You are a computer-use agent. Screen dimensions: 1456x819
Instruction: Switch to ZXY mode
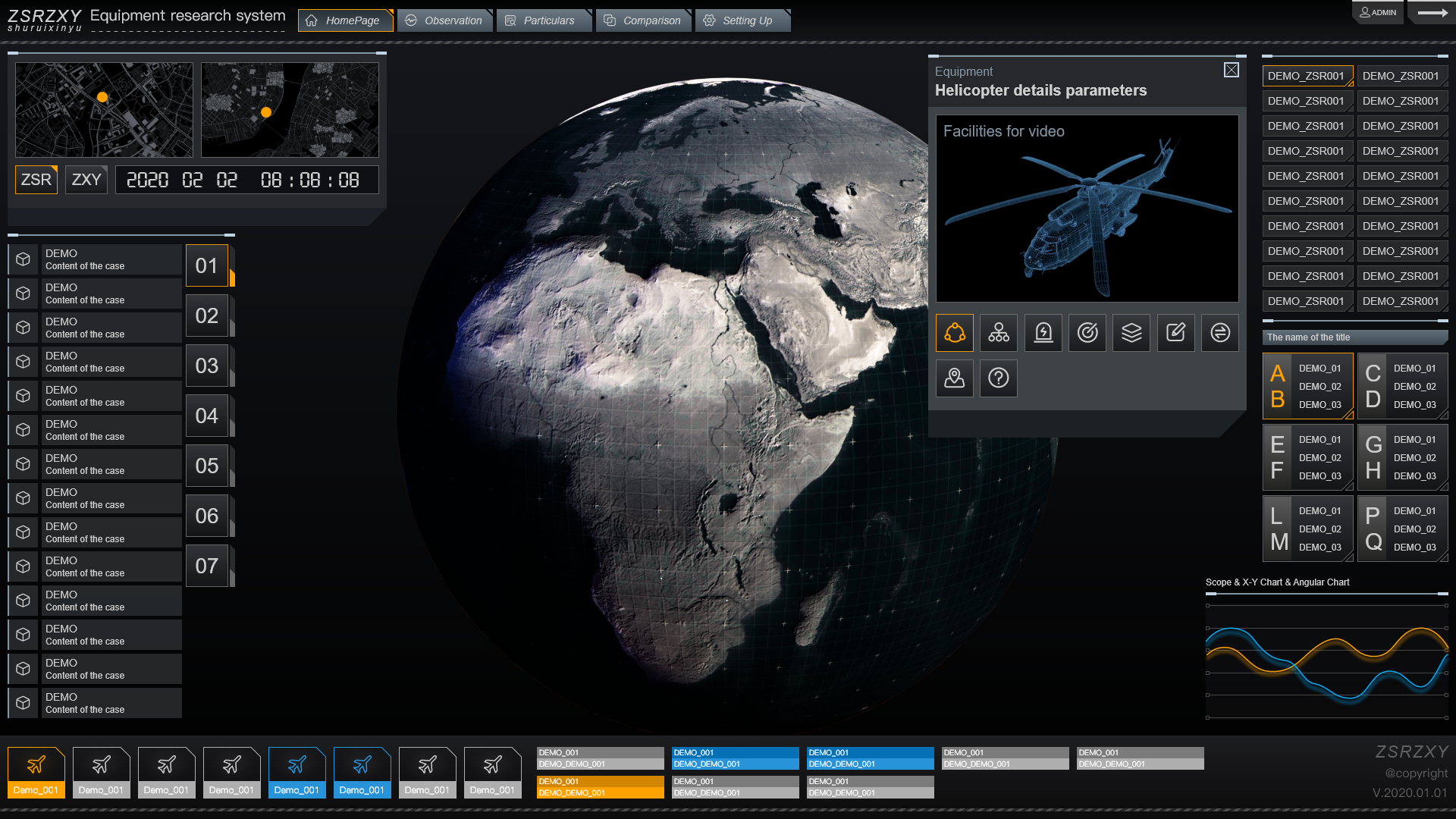(86, 179)
